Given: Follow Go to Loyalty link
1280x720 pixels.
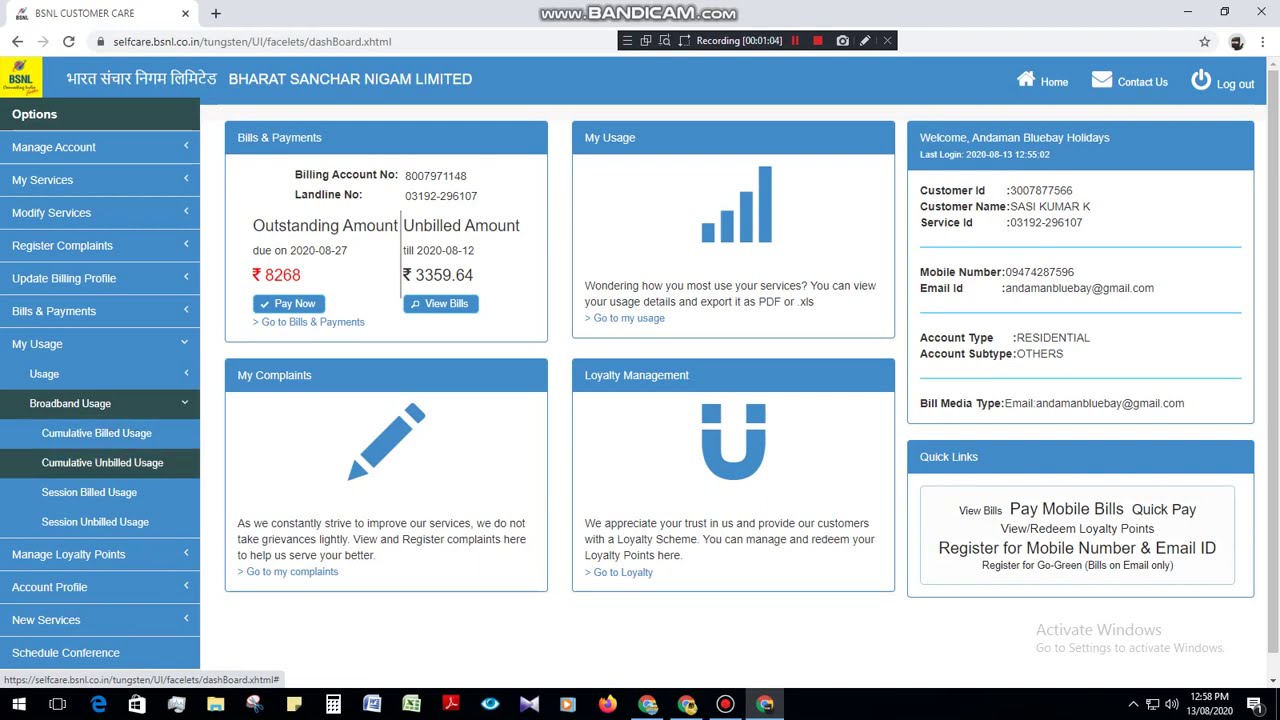Looking at the screenshot, I should pyautogui.click(x=619, y=572).
